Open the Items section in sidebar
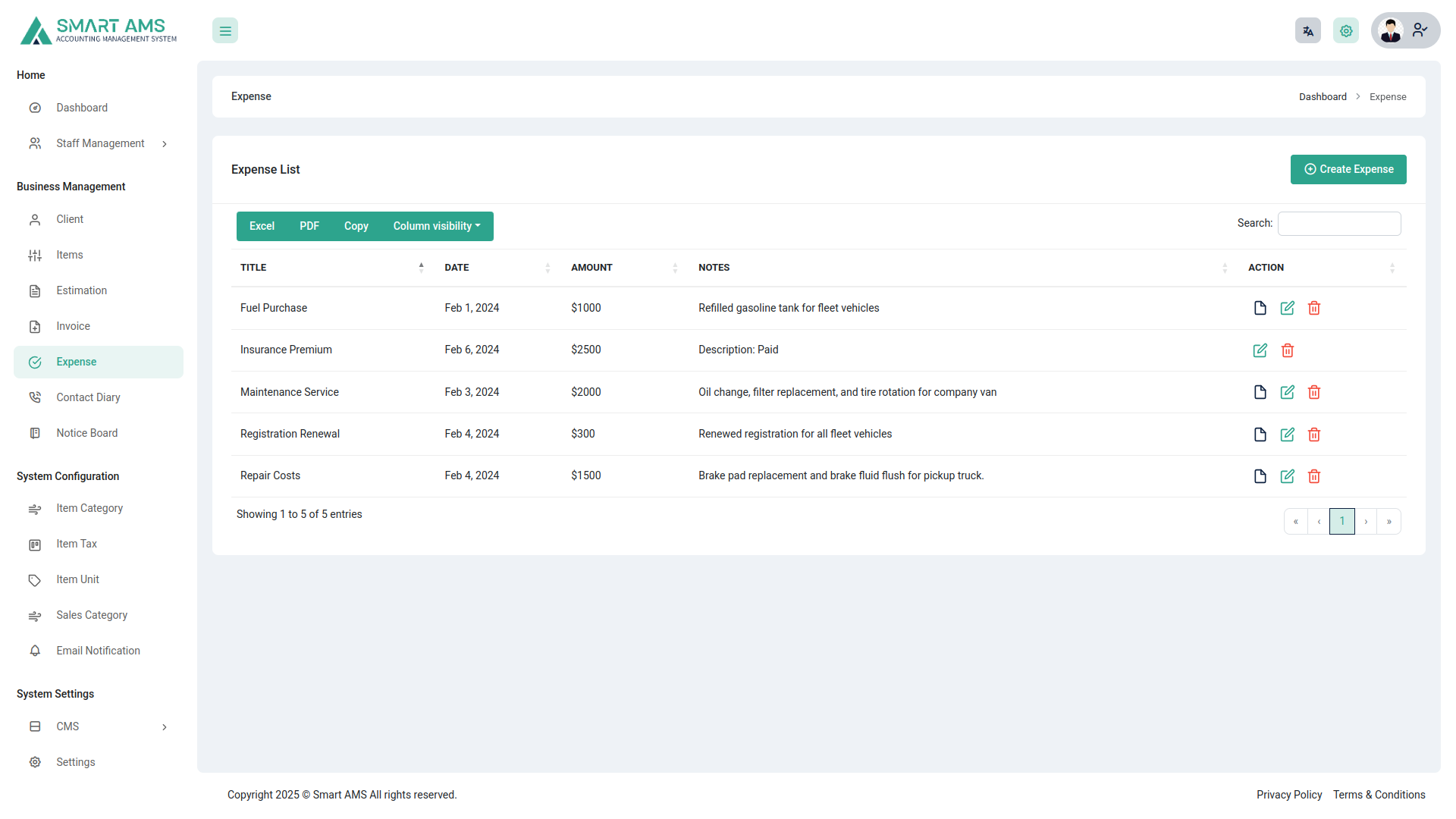This screenshot has width=1456, height=819. pyautogui.click(x=69, y=255)
